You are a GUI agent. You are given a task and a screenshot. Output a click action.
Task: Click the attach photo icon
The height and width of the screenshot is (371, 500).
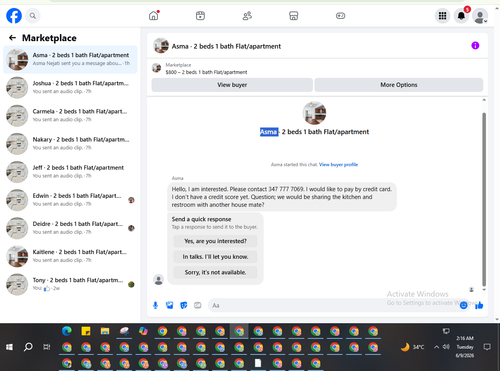(170, 305)
